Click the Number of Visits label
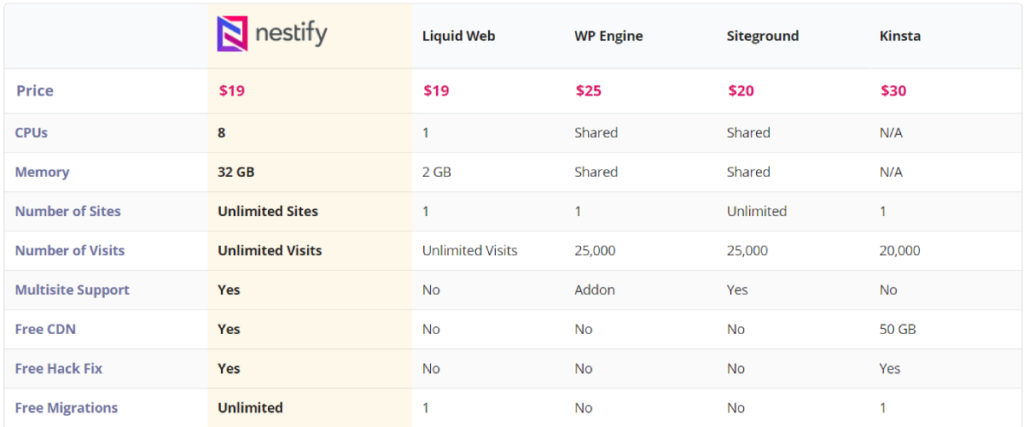Image resolution: width=1024 pixels, height=427 pixels. tap(70, 251)
